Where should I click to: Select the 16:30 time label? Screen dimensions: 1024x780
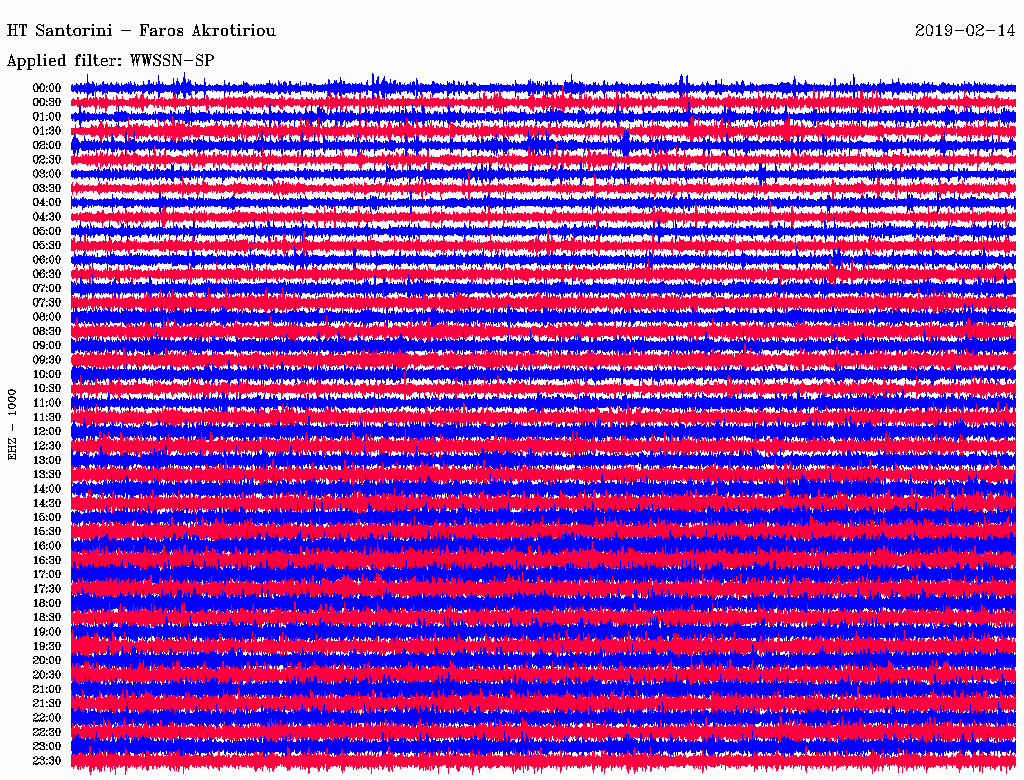tap(47, 561)
